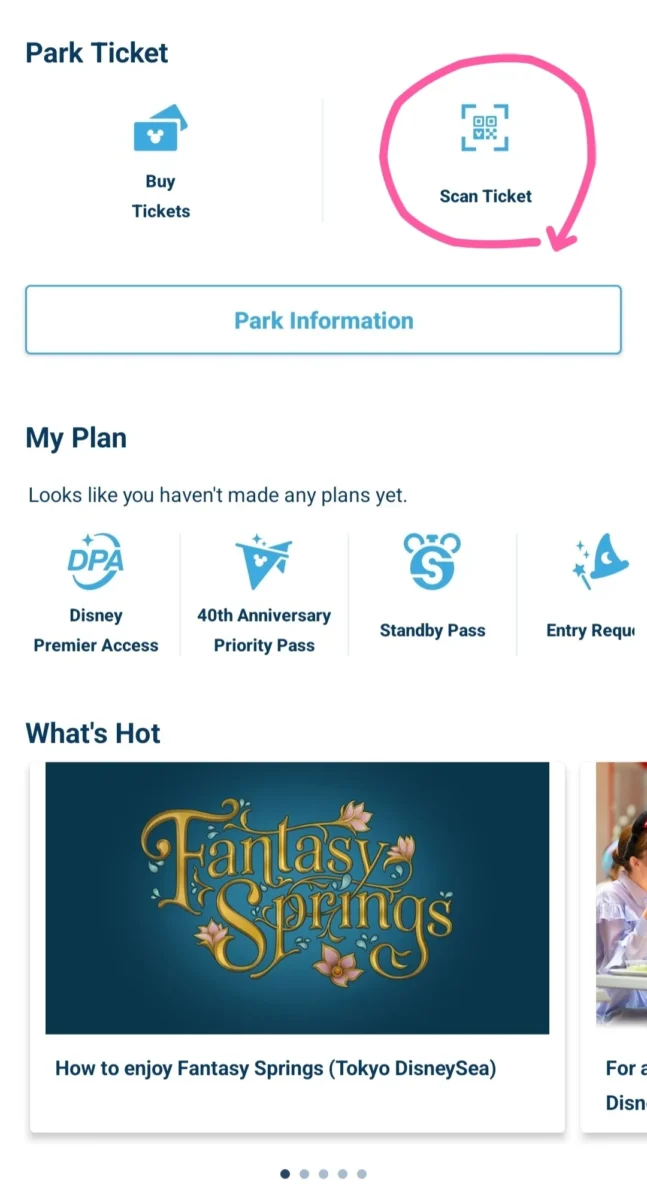
Task: Open the Scan Ticket QR code icon
Action: pos(485,128)
